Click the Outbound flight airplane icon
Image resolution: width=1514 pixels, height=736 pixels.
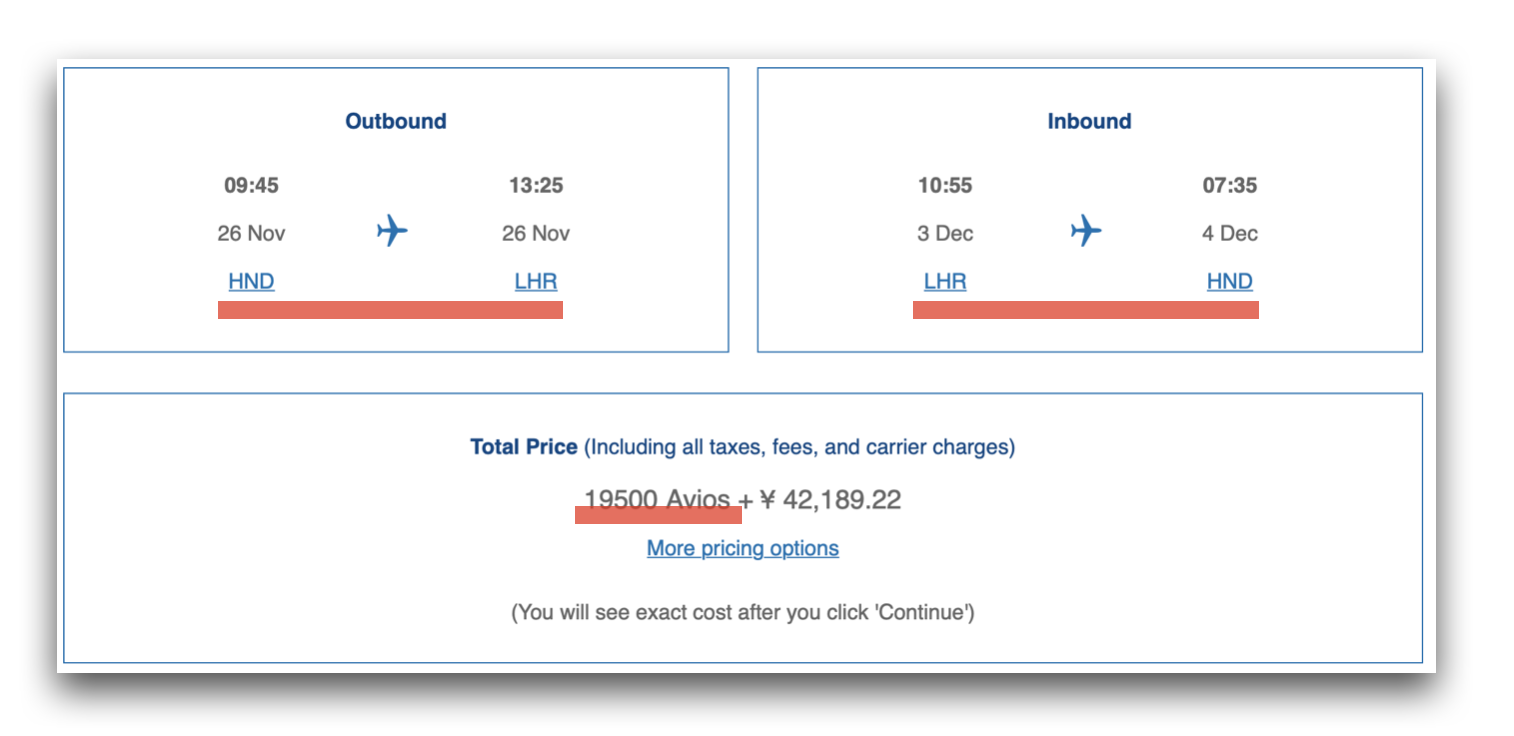[x=393, y=232]
